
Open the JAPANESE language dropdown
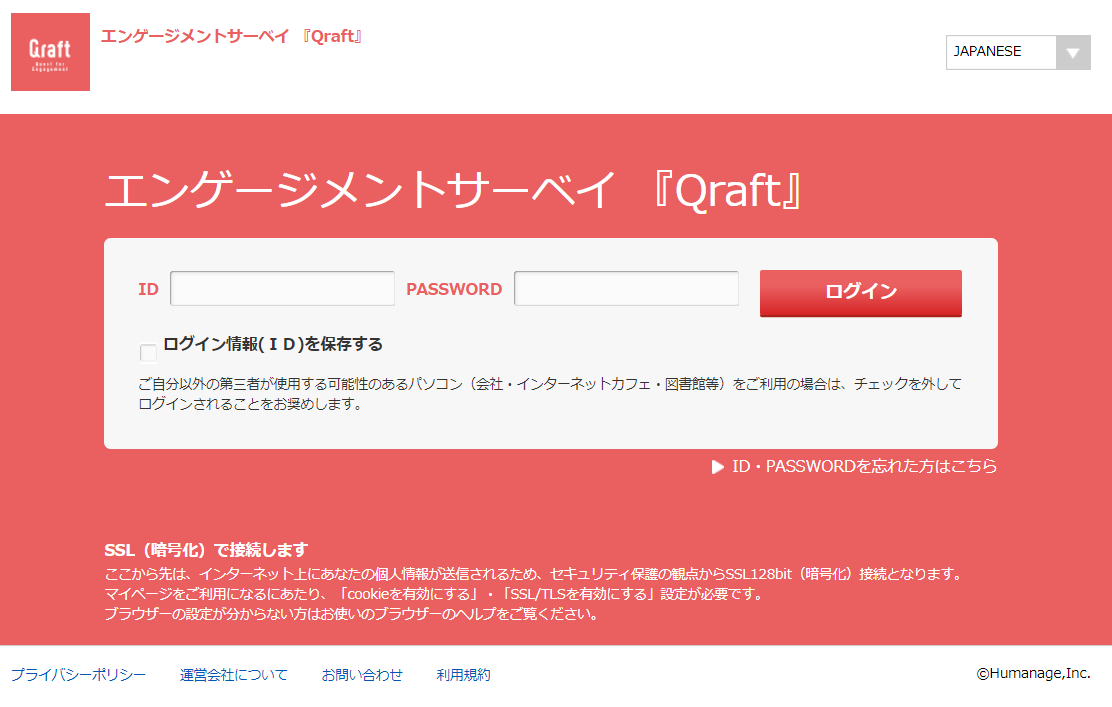click(x=1018, y=52)
